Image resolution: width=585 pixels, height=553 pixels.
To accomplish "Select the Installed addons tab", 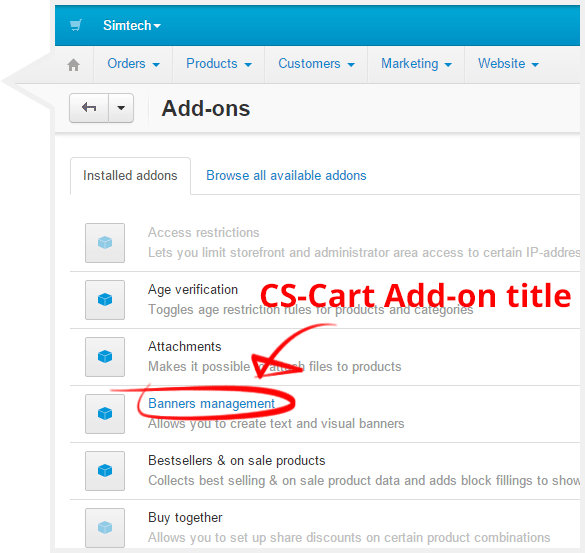I will pos(130,176).
